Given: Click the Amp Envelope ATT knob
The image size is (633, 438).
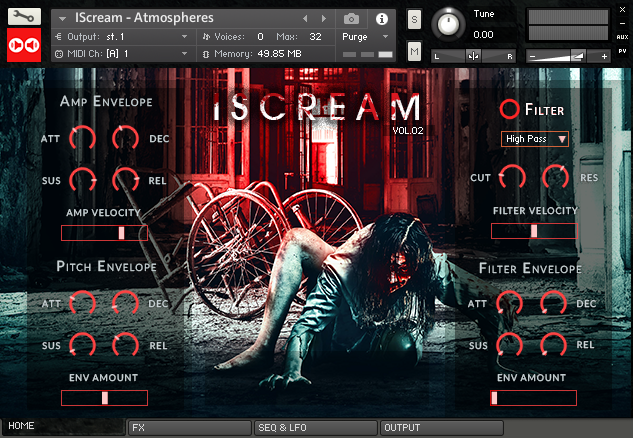Looking at the screenshot, I should [x=83, y=139].
